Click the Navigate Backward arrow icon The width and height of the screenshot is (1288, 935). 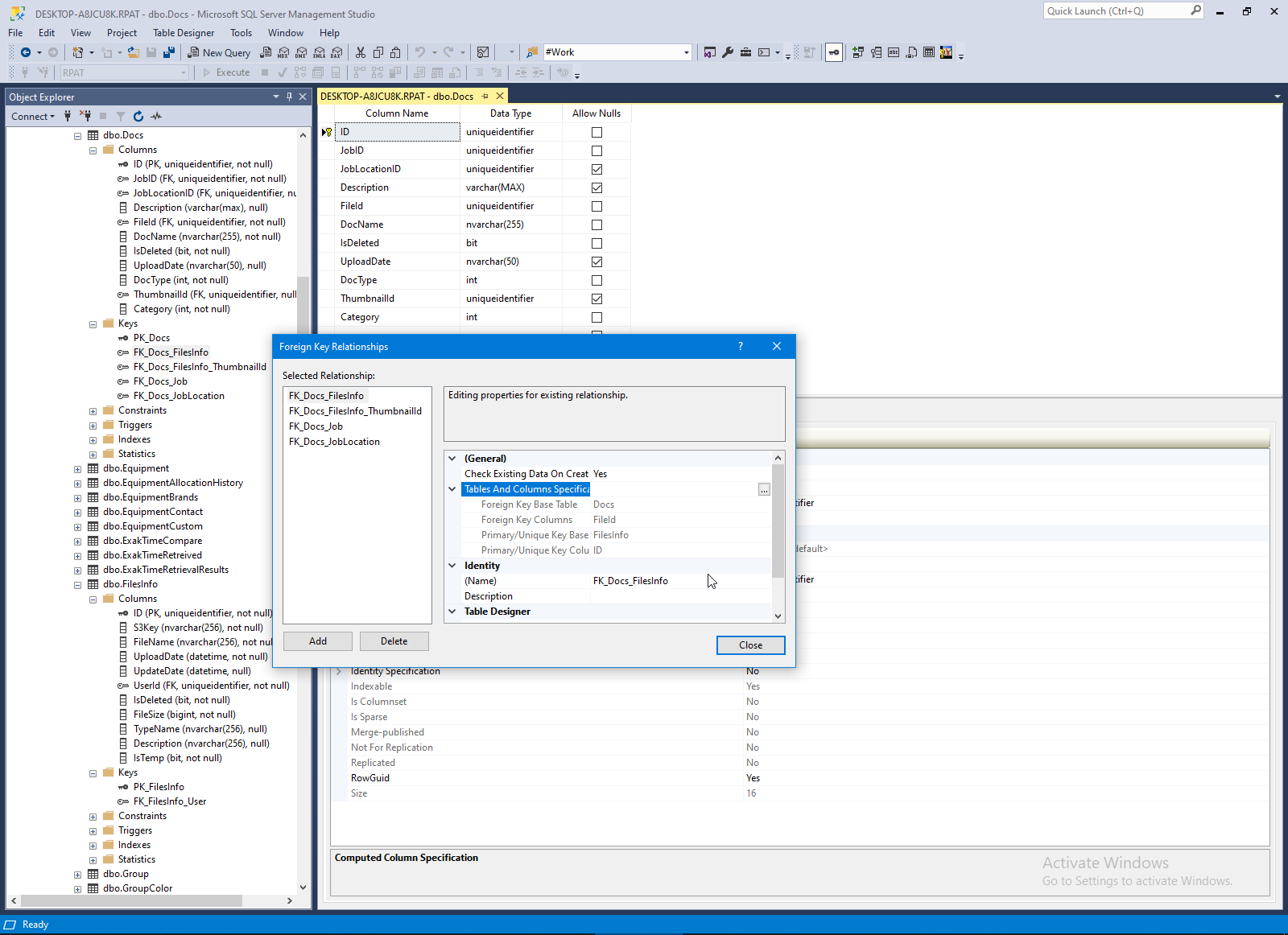tap(26, 52)
